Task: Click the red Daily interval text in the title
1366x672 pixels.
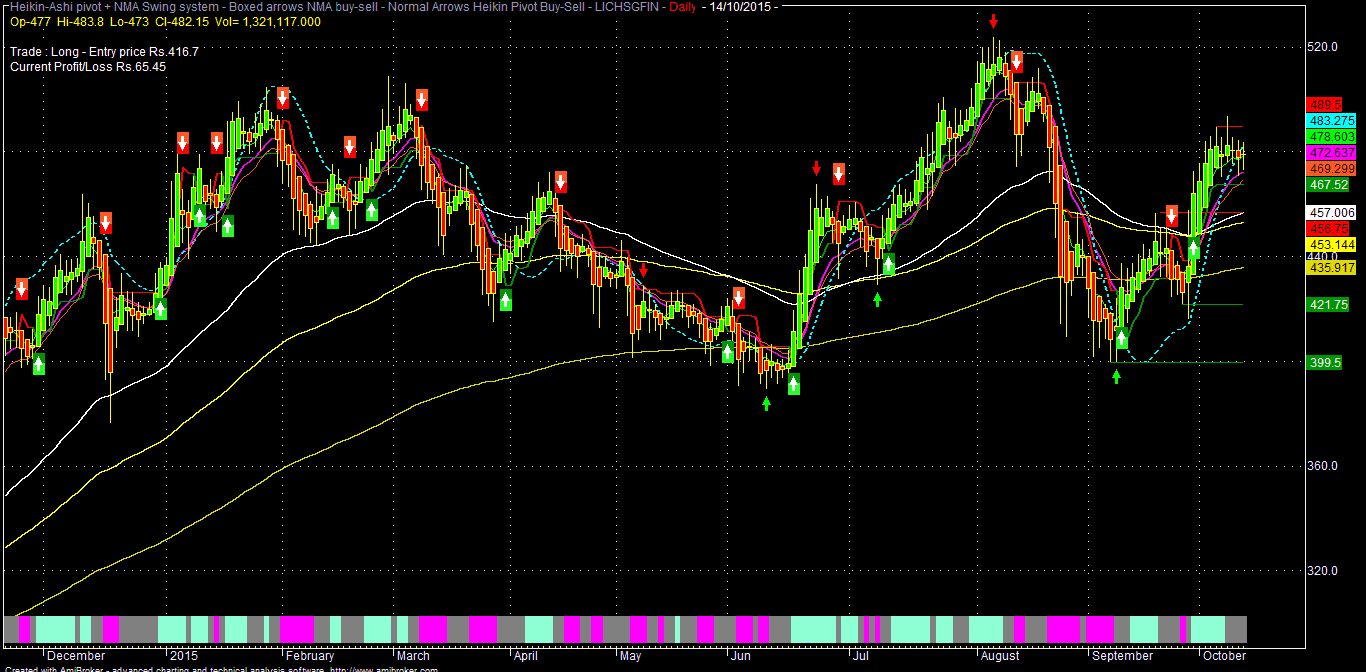Action: pos(683,7)
